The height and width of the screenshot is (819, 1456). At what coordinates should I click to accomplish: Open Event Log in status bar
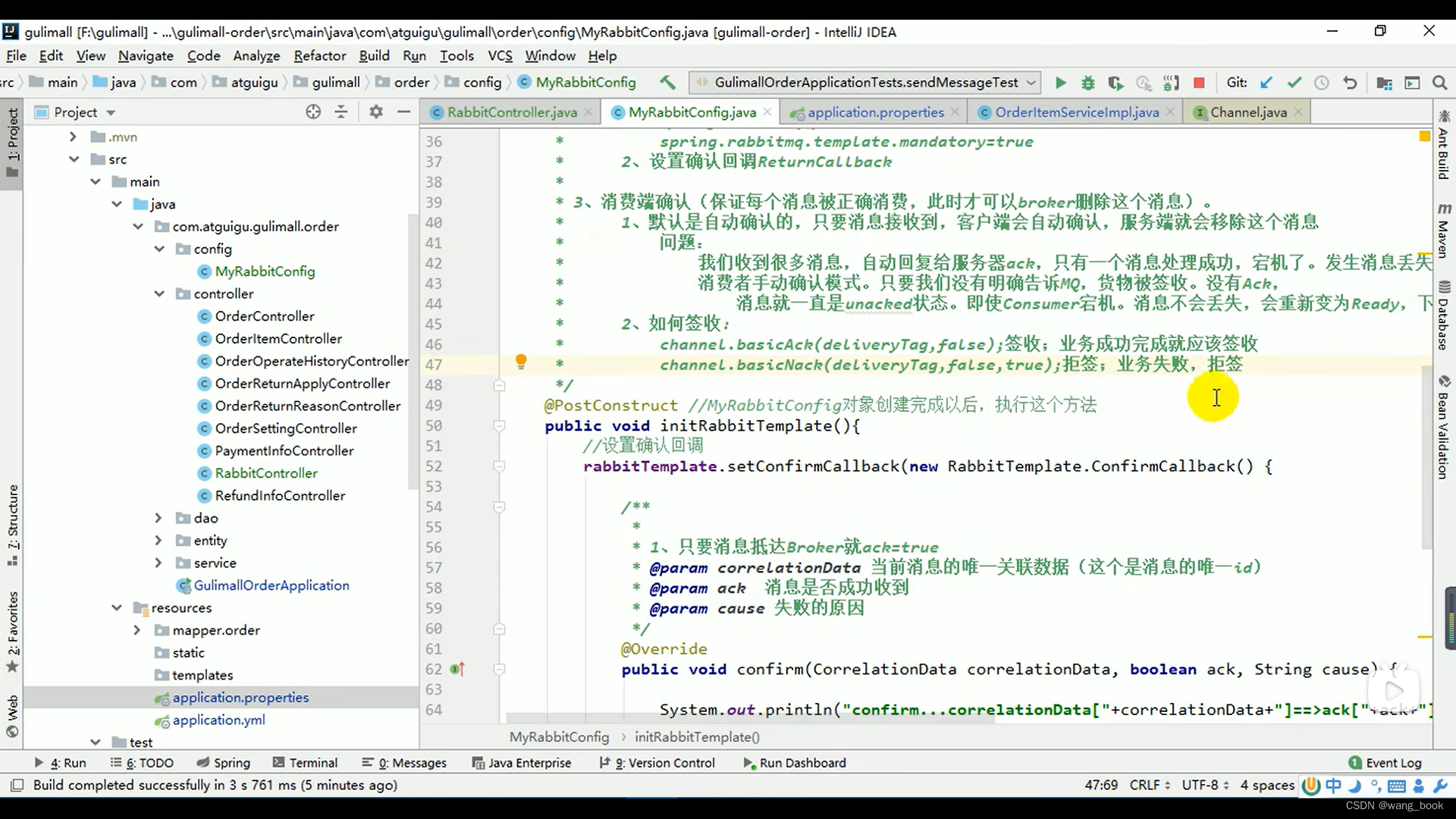click(1385, 763)
